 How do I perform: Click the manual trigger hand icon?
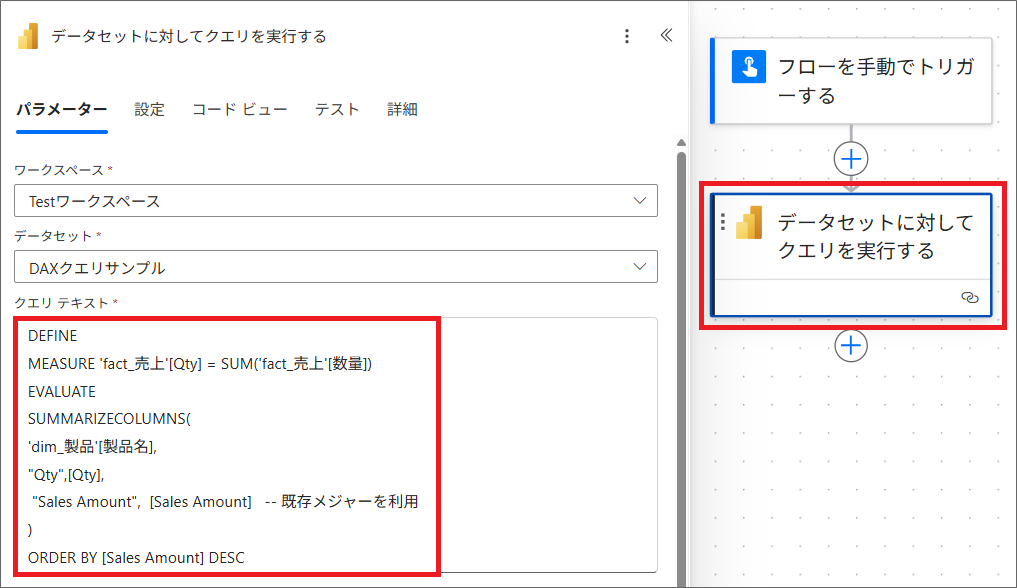click(748, 67)
